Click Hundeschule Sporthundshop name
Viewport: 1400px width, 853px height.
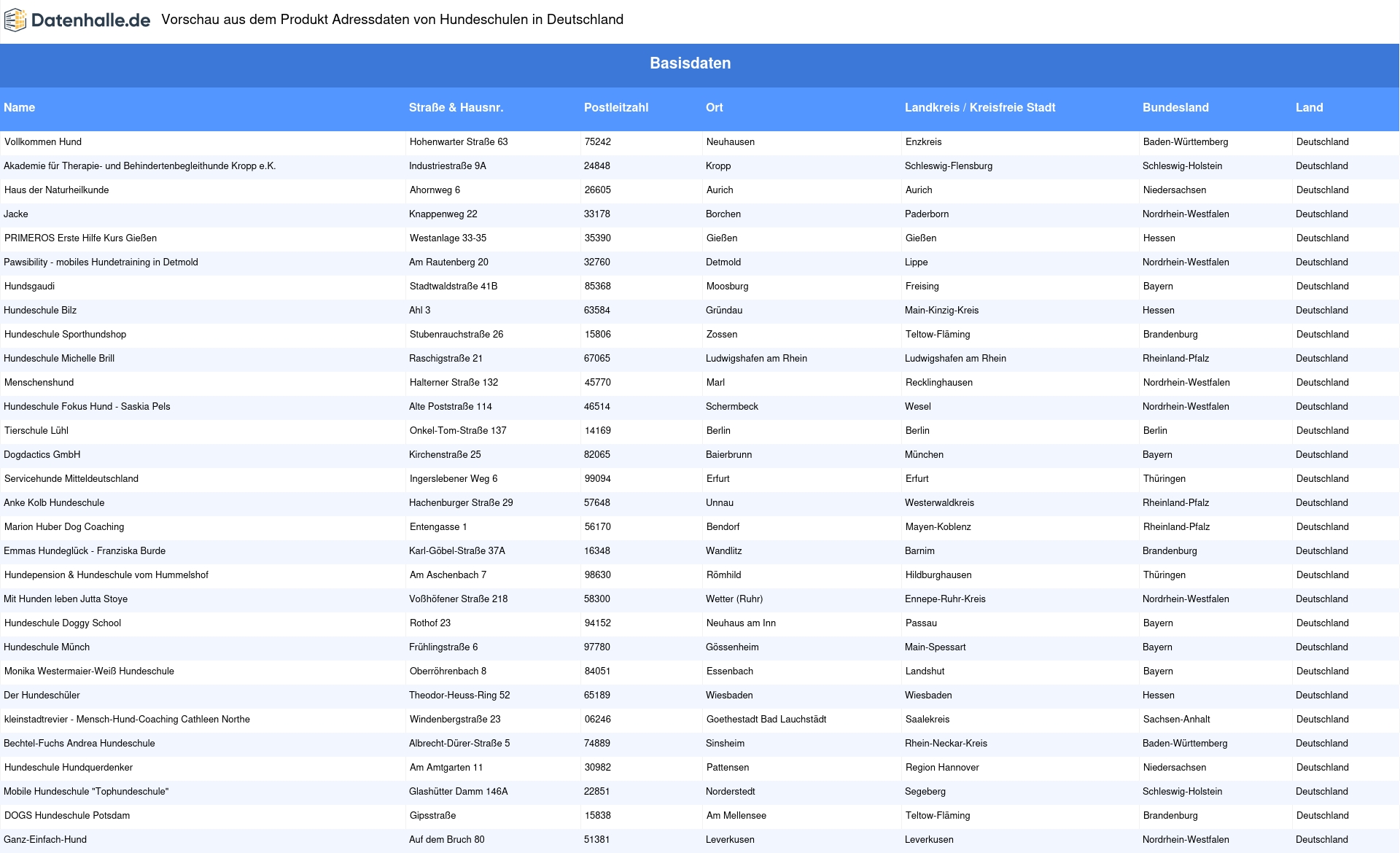(x=65, y=335)
